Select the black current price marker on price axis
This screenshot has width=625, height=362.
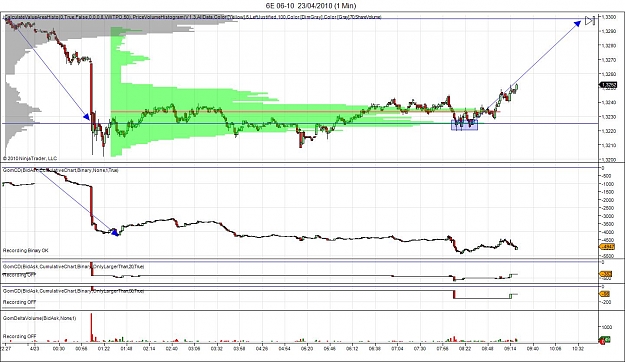coord(609,85)
